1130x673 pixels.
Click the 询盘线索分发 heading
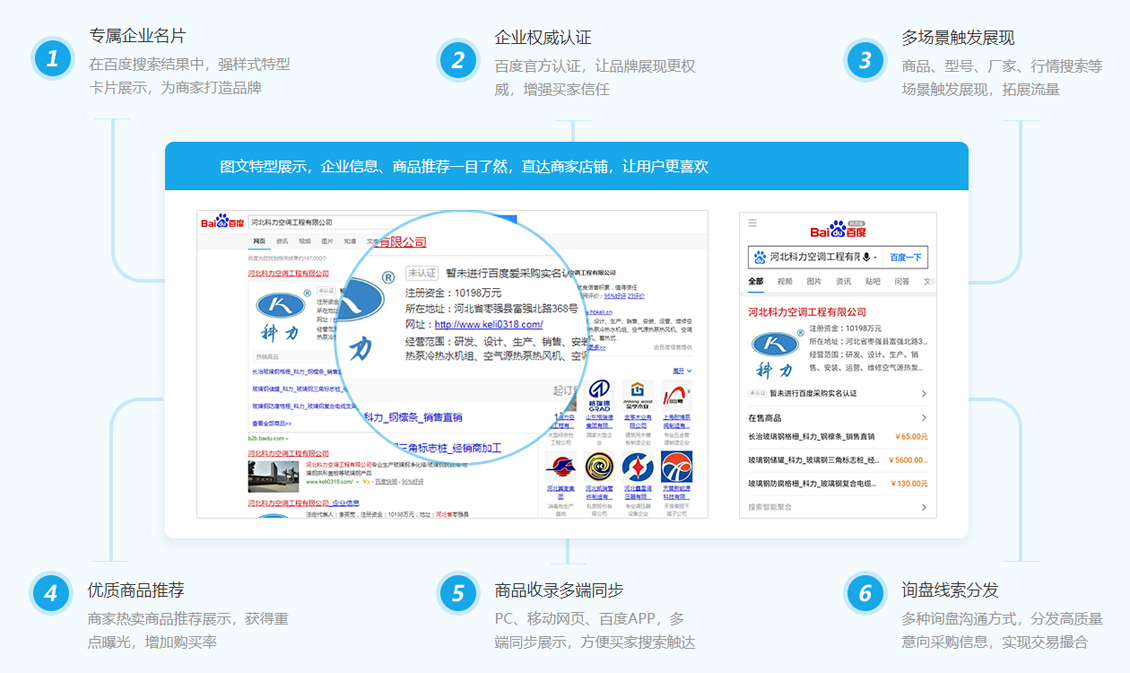[950, 590]
